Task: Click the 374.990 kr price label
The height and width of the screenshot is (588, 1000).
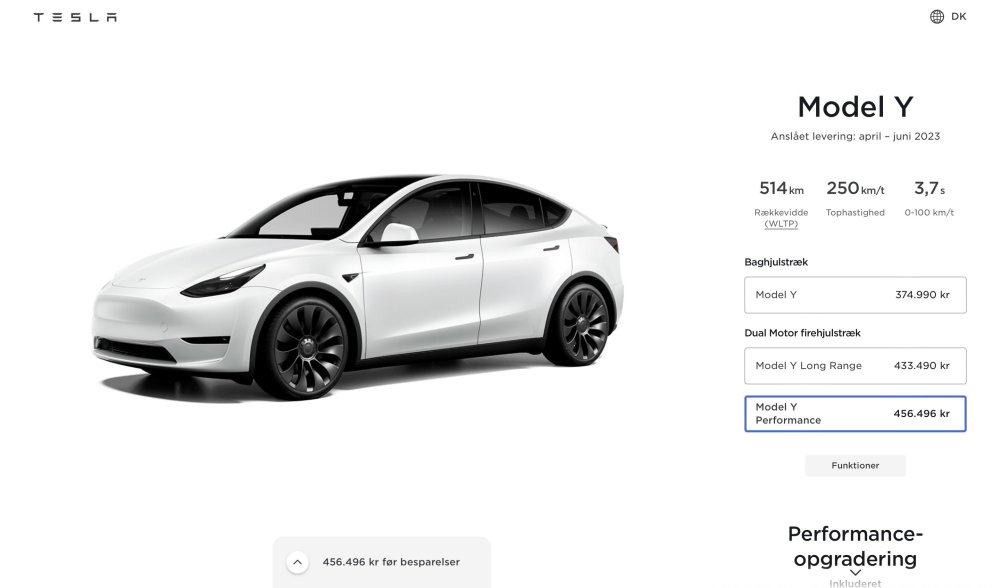Action: coord(922,295)
